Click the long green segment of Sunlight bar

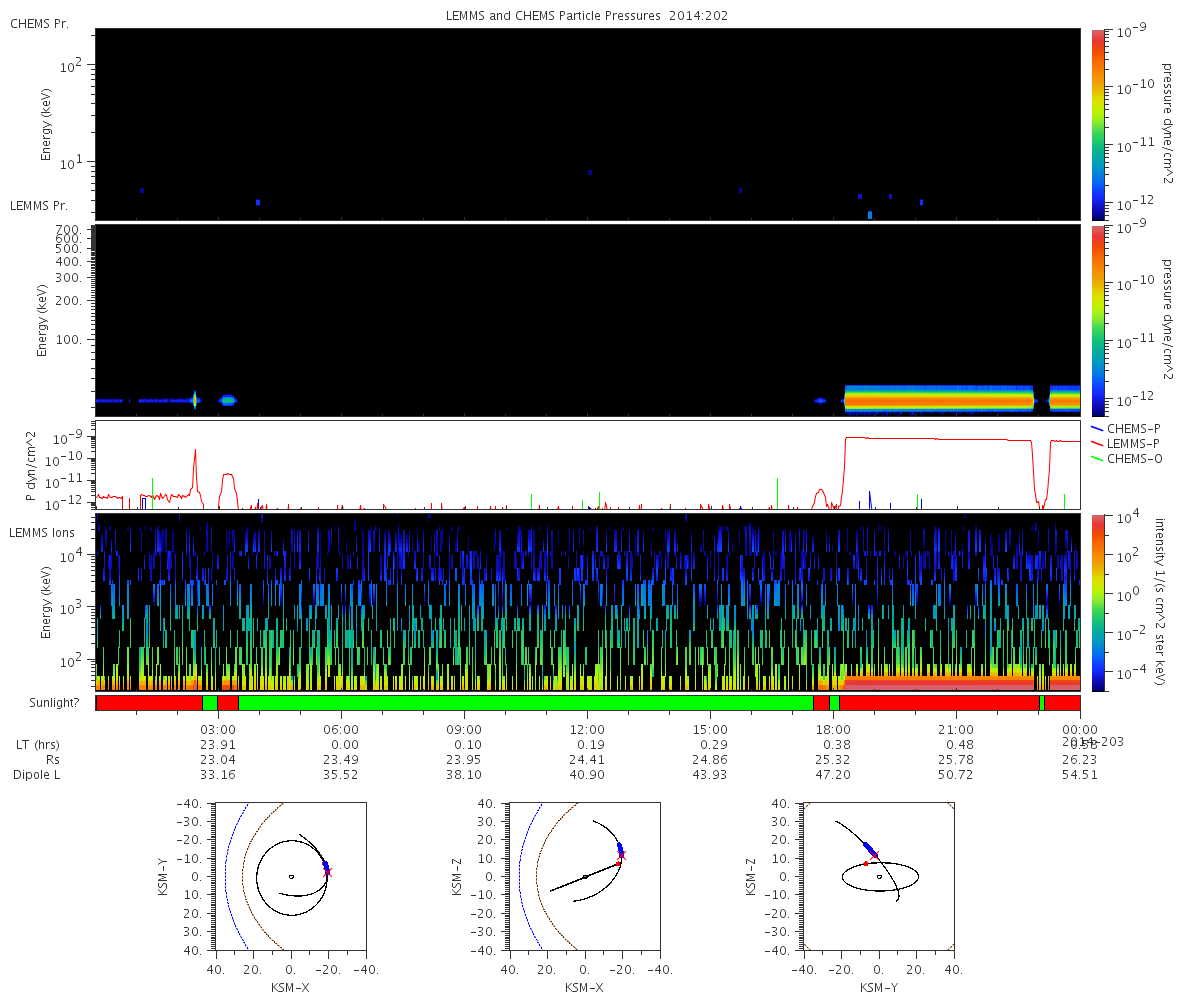pos(526,703)
